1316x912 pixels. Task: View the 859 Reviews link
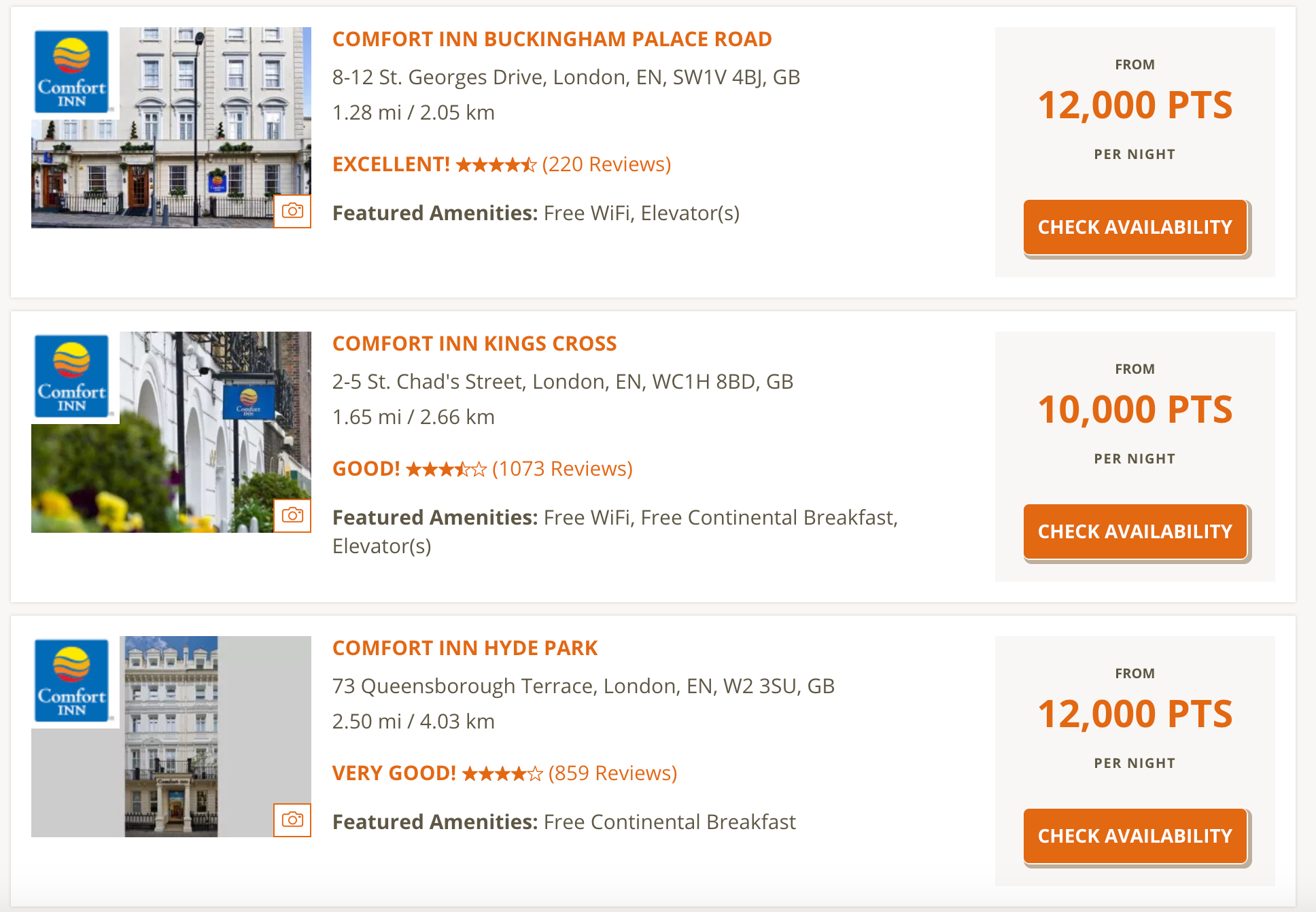click(x=612, y=774)
